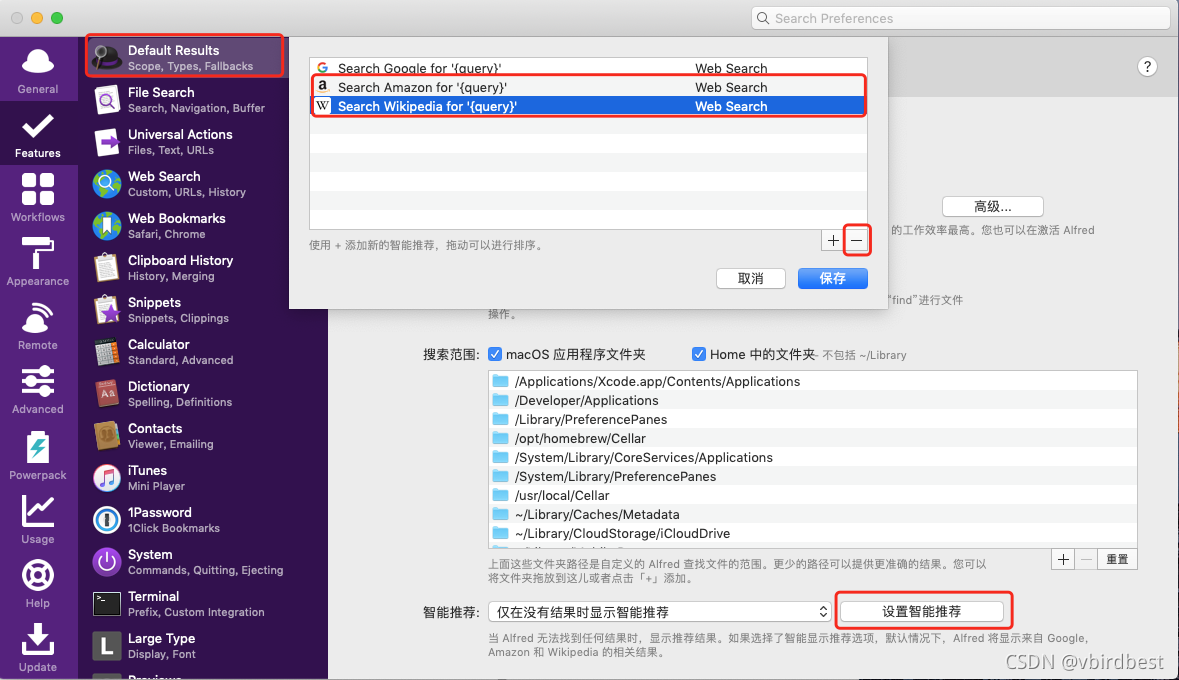Toggle Home 中的文件夹 checkbox
Screen dimensions: 1179x680
699,354
